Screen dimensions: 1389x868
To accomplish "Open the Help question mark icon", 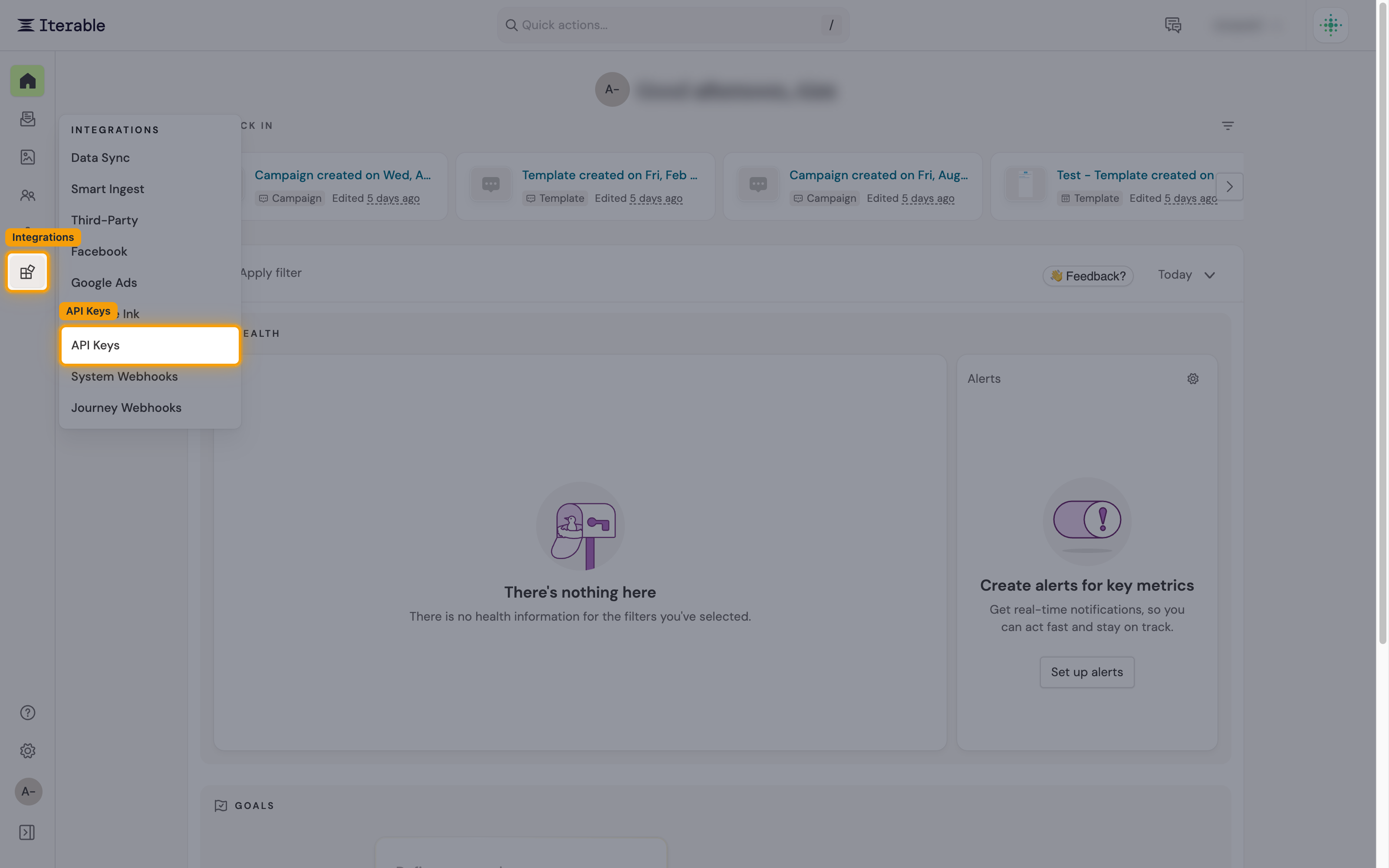I will point(27,713).
